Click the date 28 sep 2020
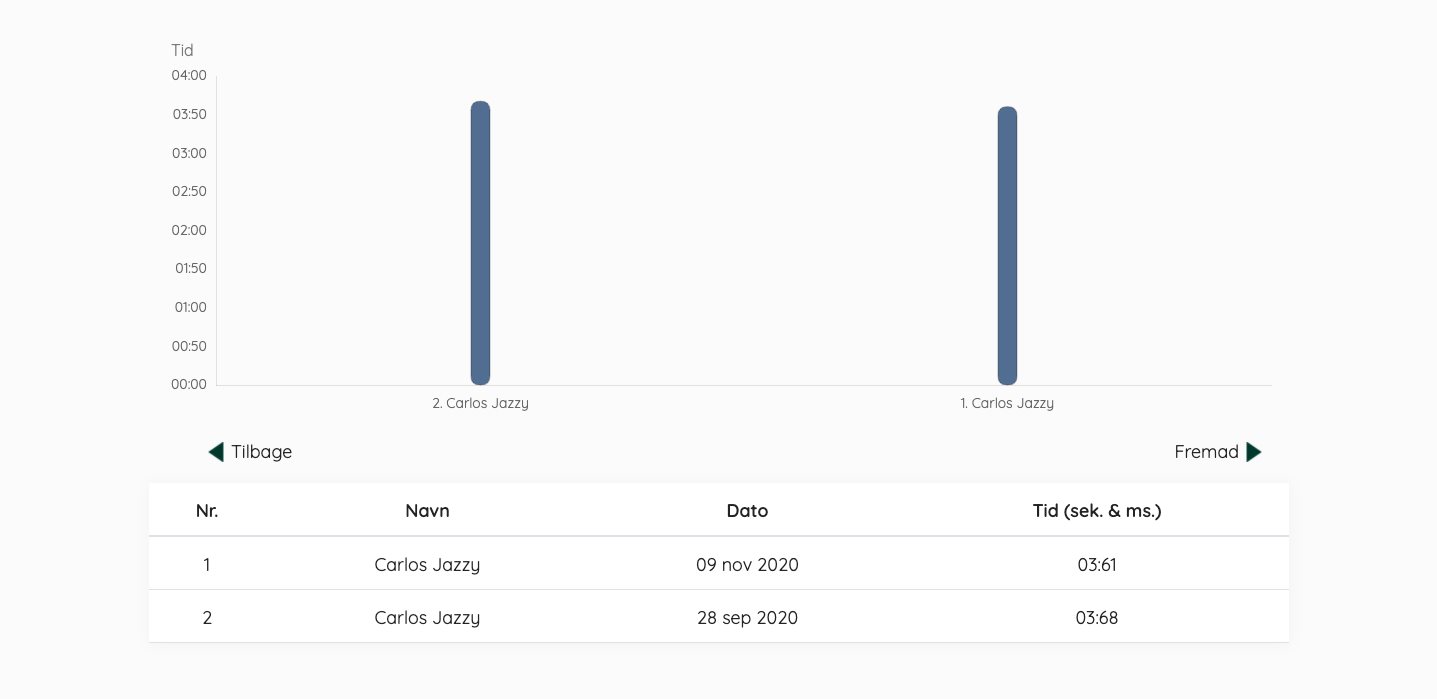The height and width of the screenshot is (699, 1437). point(747,618)
